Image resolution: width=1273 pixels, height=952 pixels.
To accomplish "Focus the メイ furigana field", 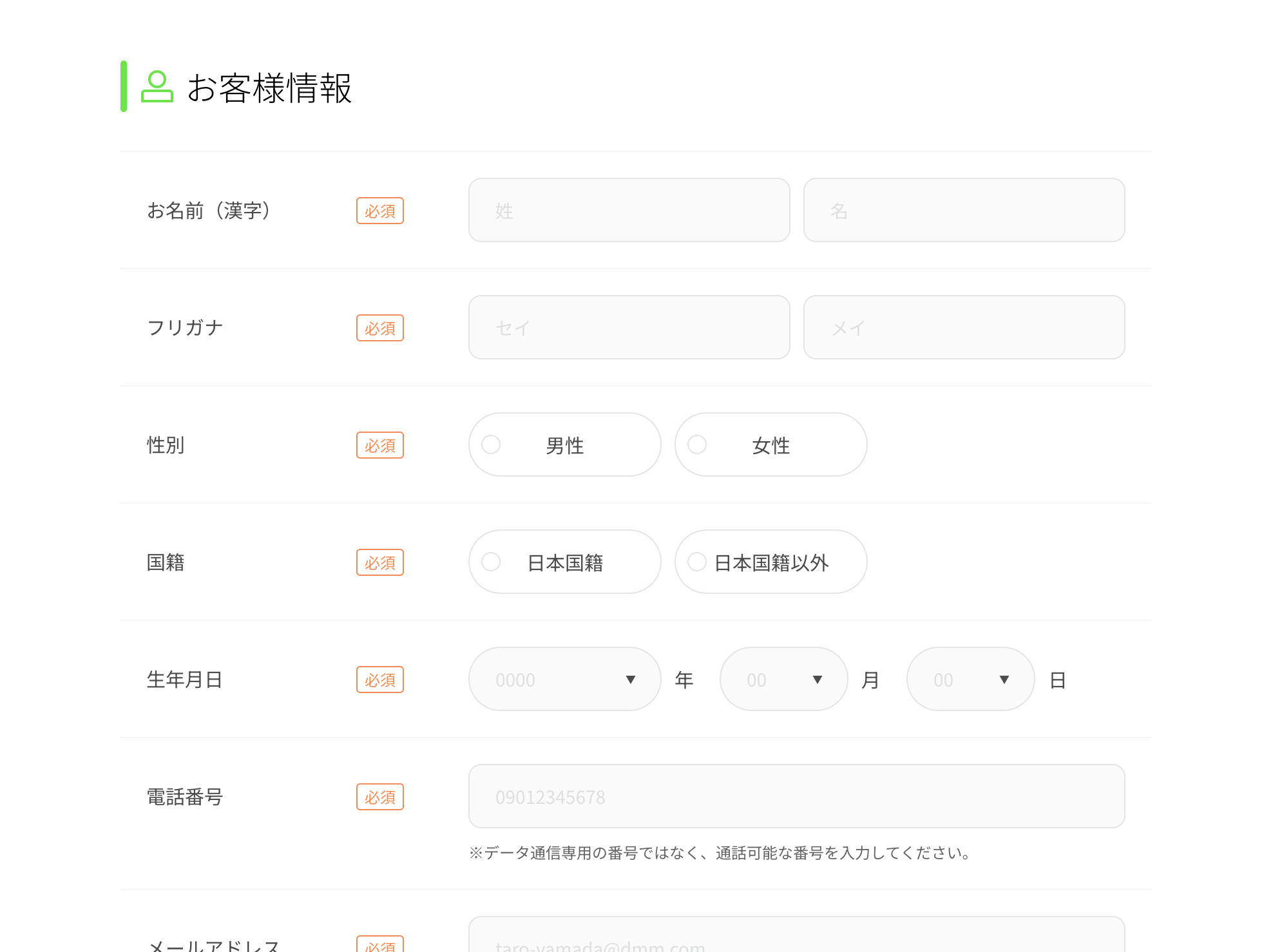I will (964, 327).
